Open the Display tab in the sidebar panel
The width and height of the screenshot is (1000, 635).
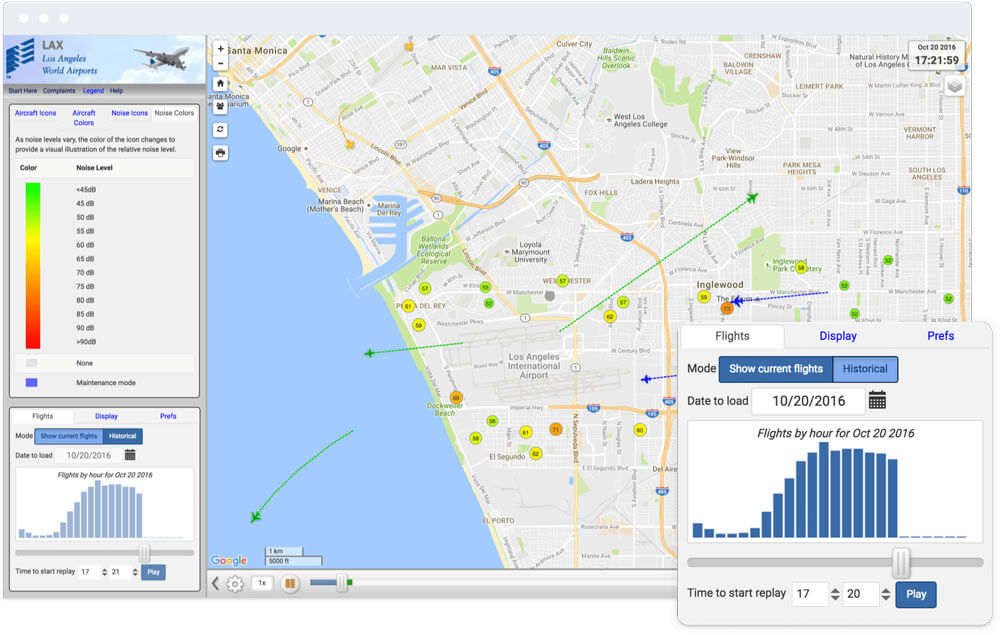click(107, 416)
